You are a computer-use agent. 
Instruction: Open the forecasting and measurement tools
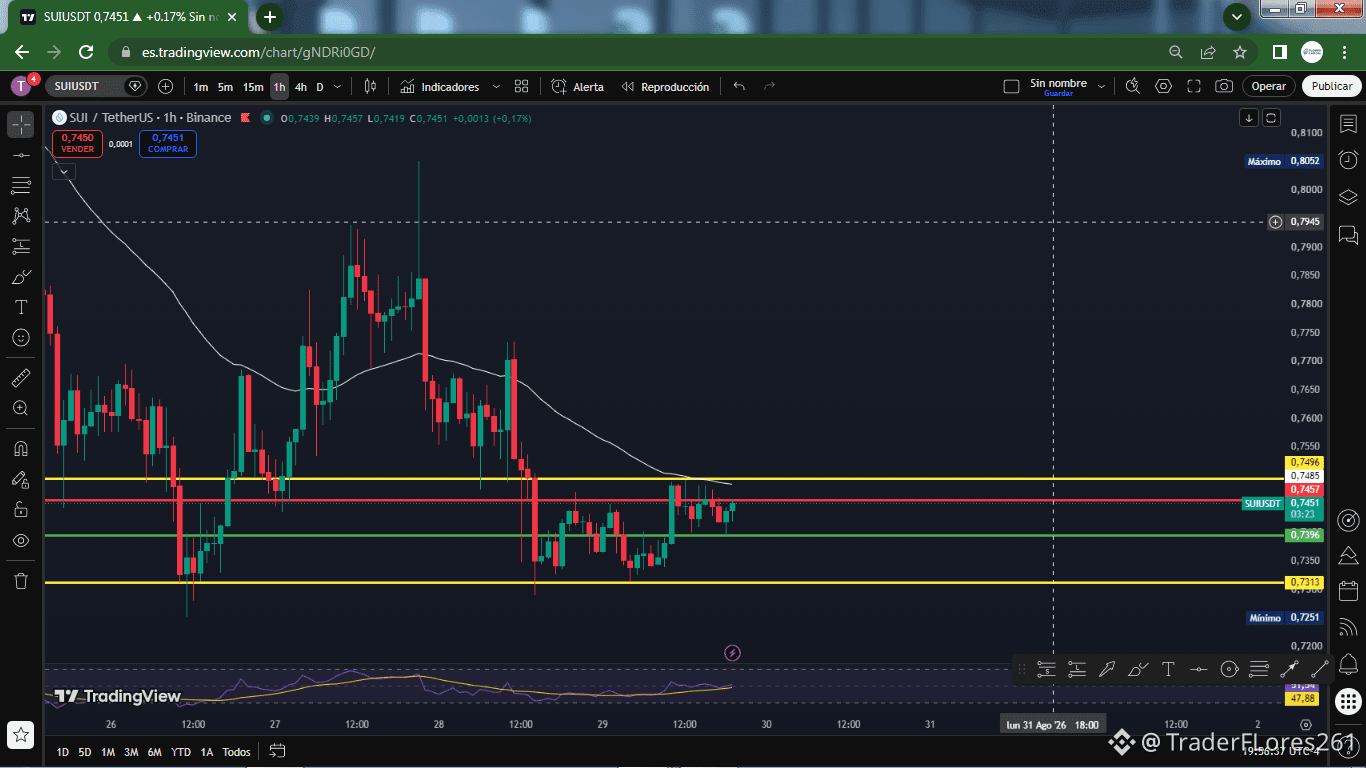(x=21, y=246)
